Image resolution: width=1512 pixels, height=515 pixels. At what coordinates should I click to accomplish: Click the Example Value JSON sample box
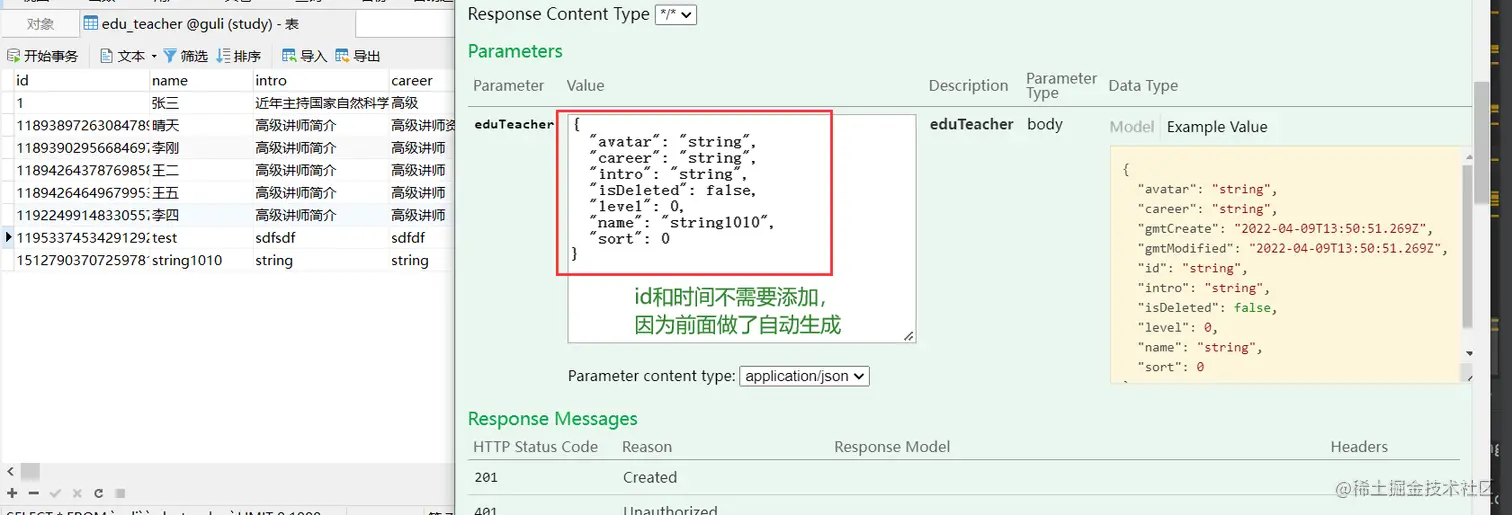(1284, 264)
